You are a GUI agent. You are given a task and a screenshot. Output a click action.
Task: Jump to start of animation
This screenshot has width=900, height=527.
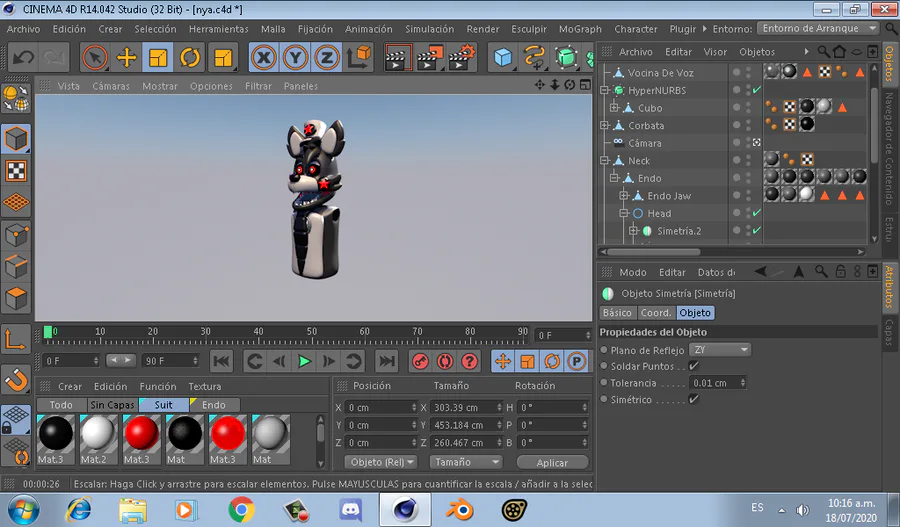[x=222, y=361]
